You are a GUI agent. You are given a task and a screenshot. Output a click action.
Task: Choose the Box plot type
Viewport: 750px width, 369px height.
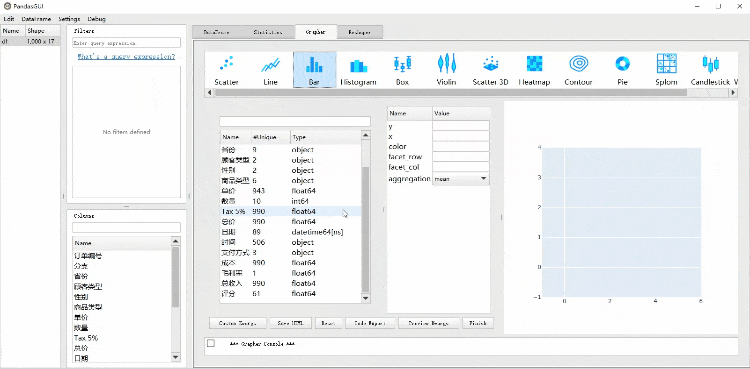click(x=402, y=70)
